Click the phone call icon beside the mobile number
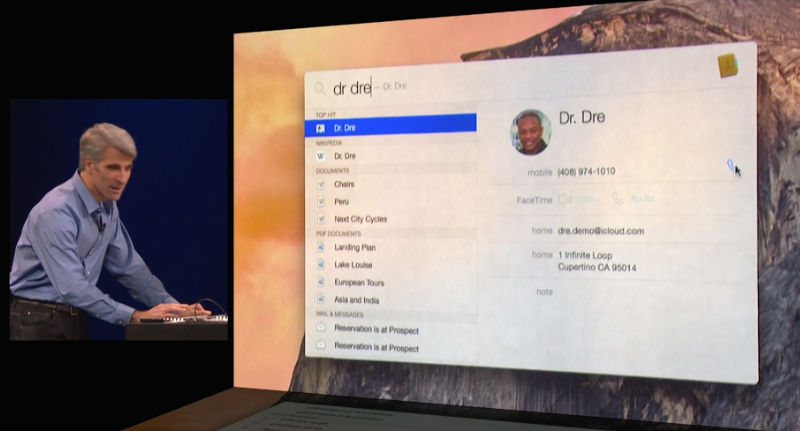Viewport: 800px width, 431px height. click(731, 165)
